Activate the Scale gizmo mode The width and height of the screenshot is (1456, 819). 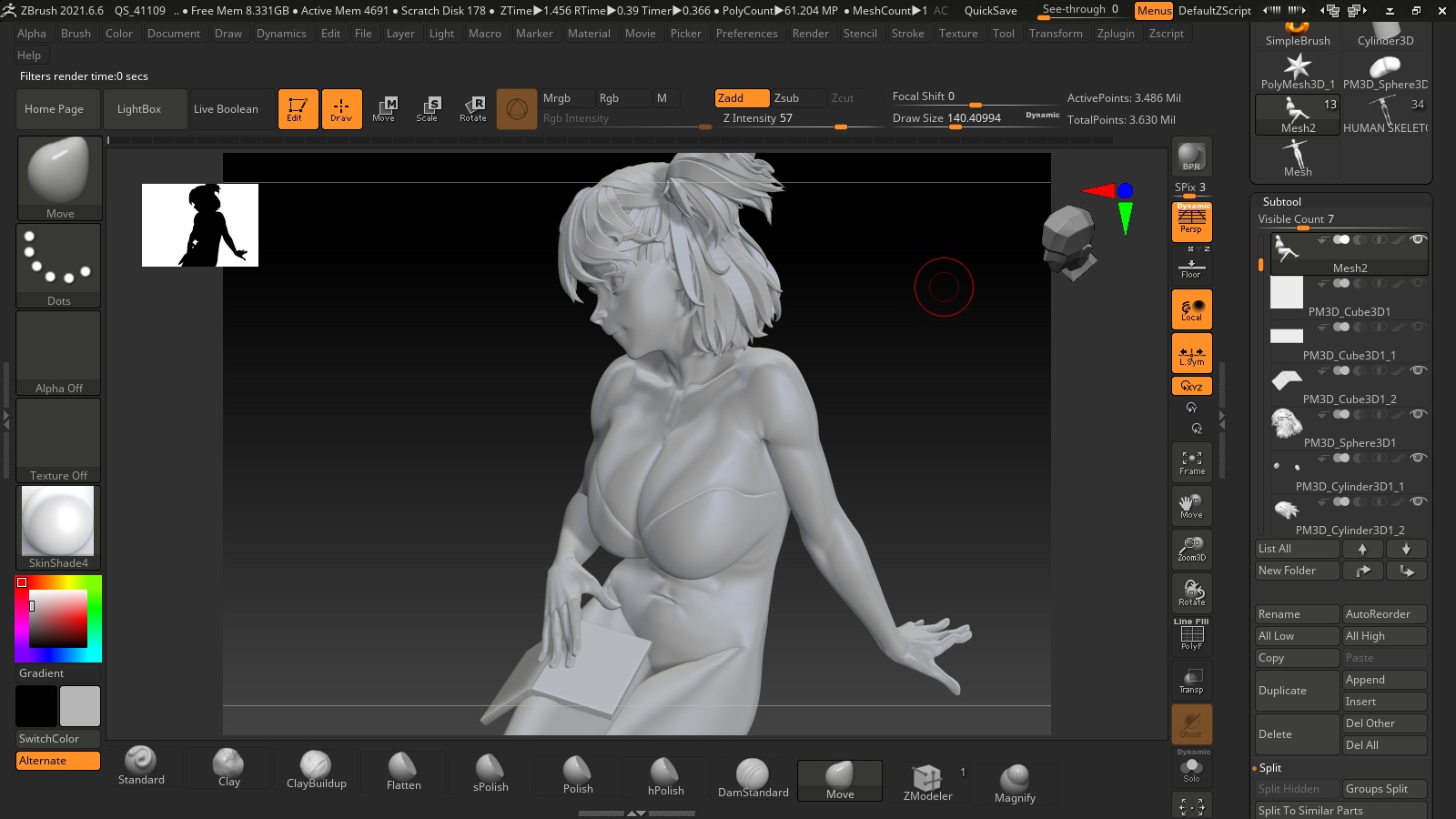coord(427,109)
